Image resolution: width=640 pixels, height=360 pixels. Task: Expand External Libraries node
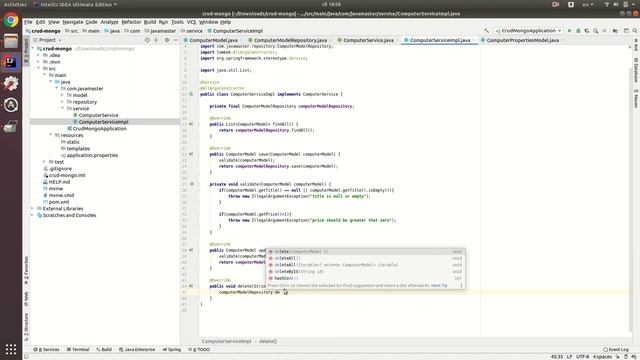coord(33,209)
